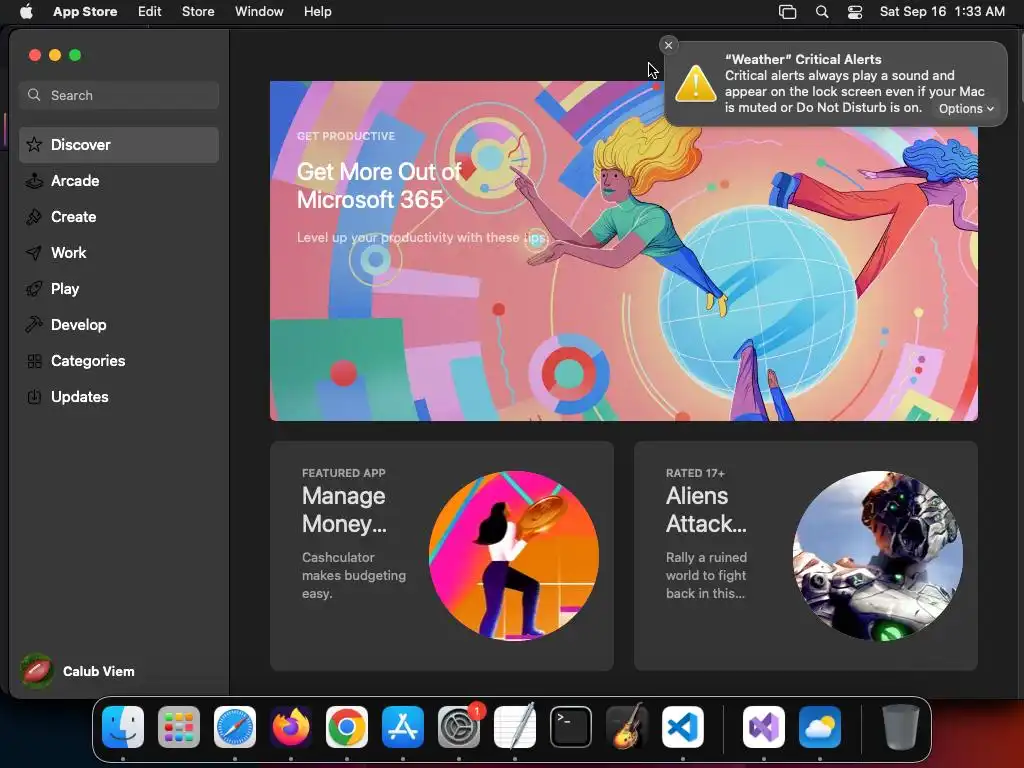This screenshot has width=1024, height=768.
Task: Open Terminal from the Dock
Action: [571, 727]
